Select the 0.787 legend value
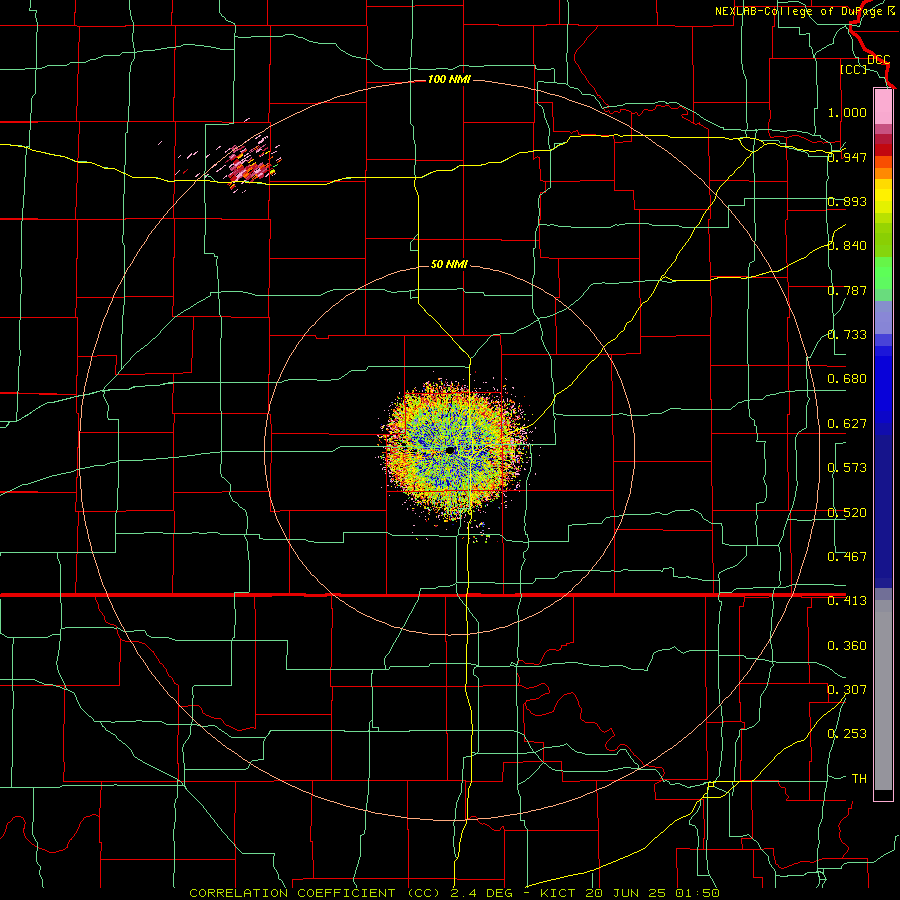The width and height of the screenshot is (900, 900). [847, 290]
